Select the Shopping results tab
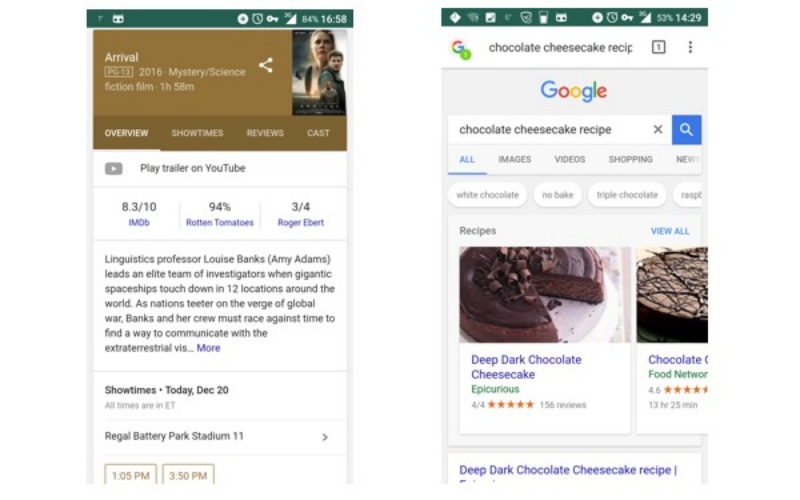The width and height of the screenshot is (800, 500). pyautogui.click(x=630, y=160)
